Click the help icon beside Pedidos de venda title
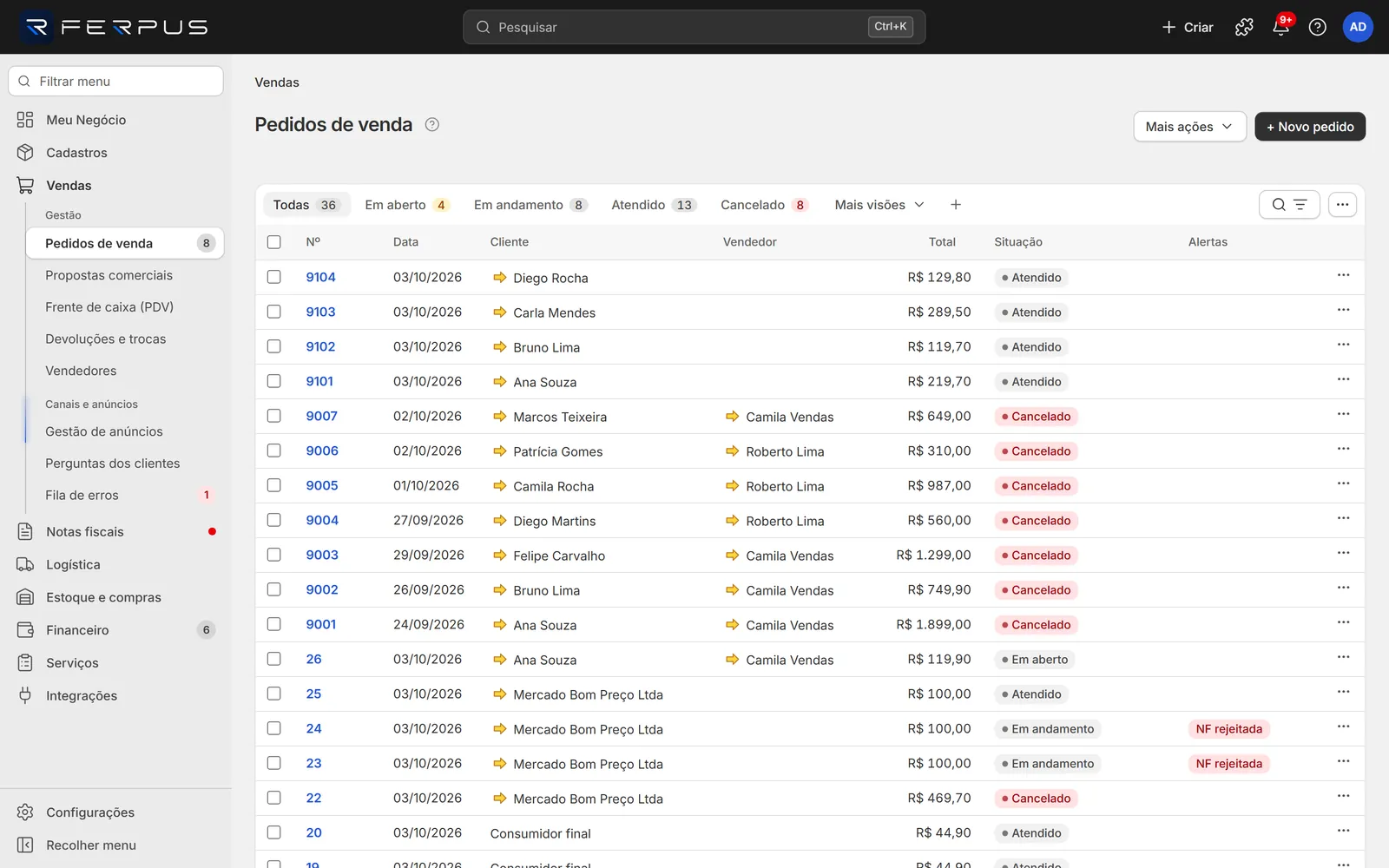This screenshot has height=868, width=1389. click(x=431, y=124)
